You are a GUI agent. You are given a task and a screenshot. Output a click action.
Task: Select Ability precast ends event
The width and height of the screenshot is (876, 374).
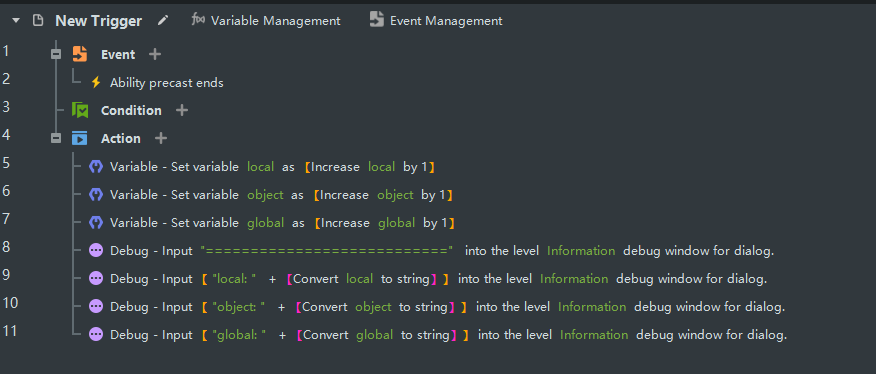[166, 83]
